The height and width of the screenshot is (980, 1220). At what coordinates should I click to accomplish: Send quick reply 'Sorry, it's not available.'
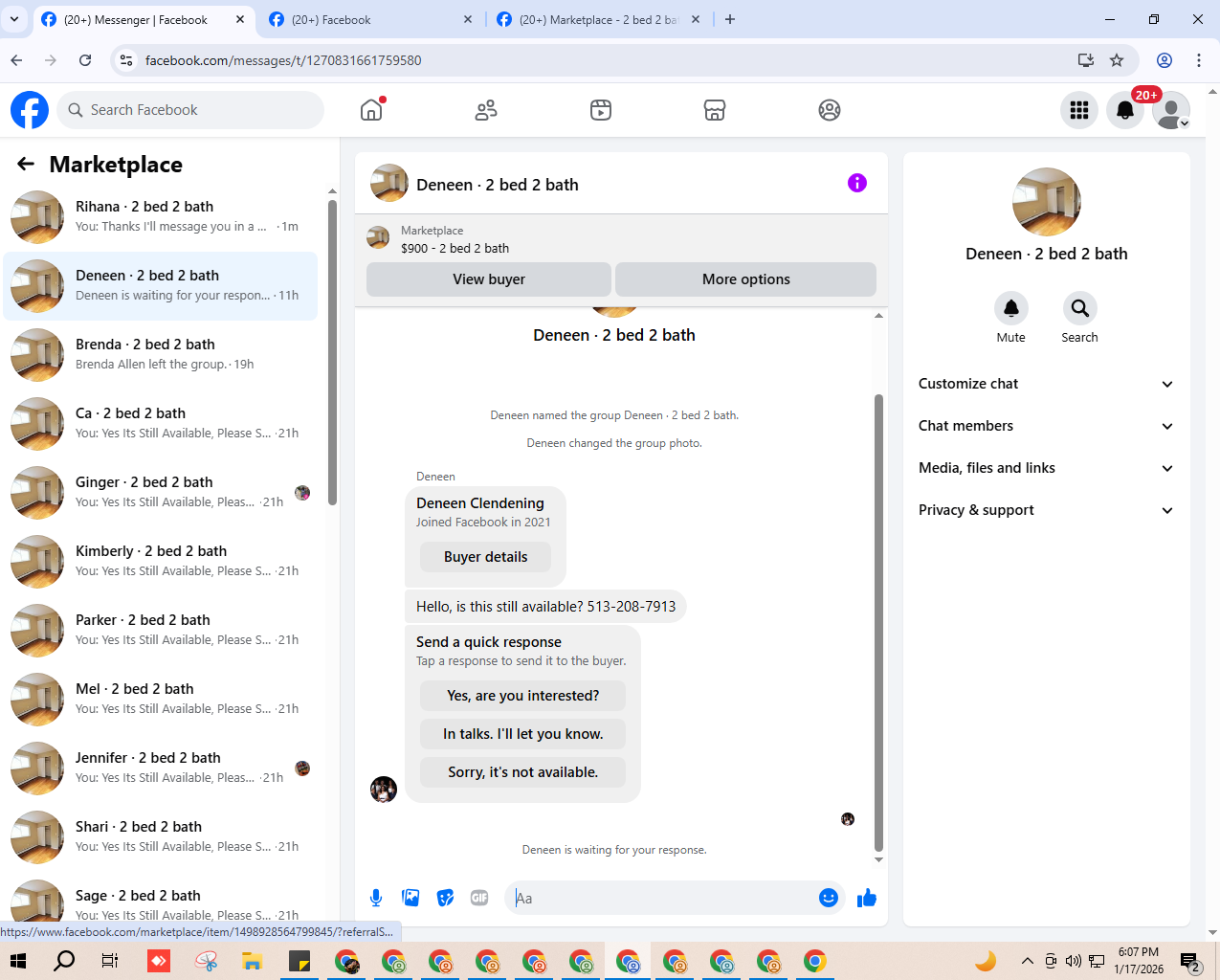522,772
